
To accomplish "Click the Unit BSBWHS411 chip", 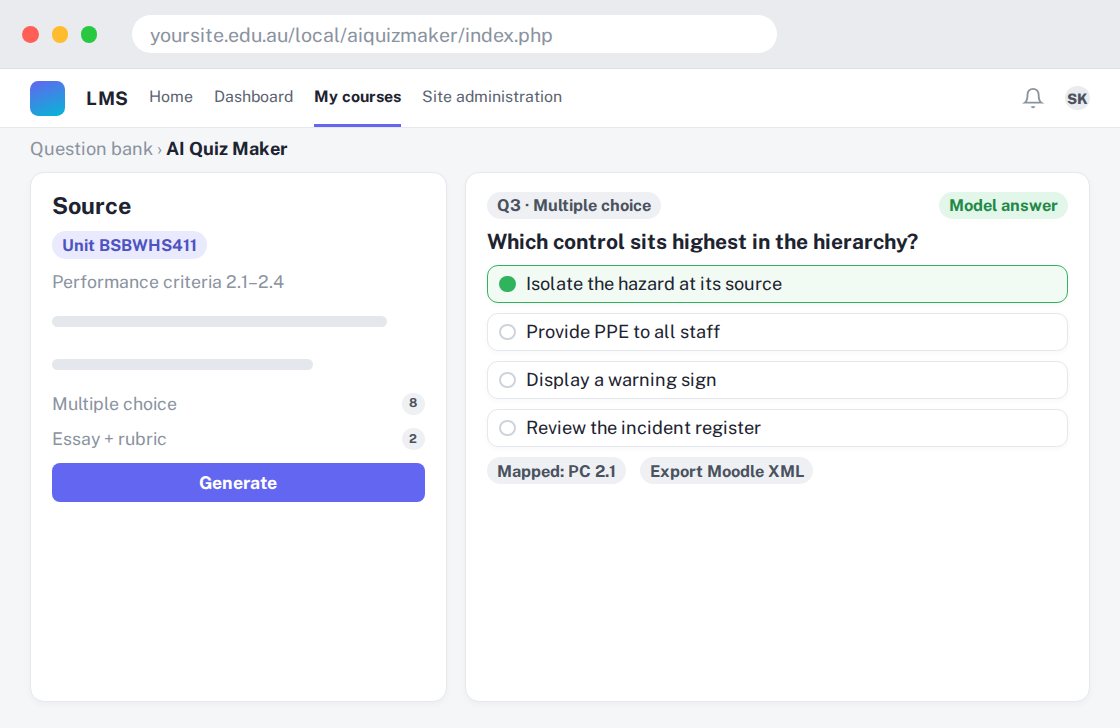I will [x=129, y=245].
